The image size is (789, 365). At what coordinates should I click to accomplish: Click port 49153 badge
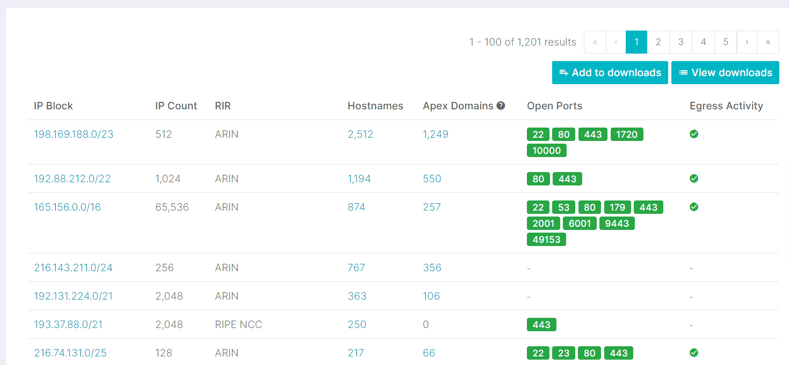pyautogui.click(x=546, y=239)
